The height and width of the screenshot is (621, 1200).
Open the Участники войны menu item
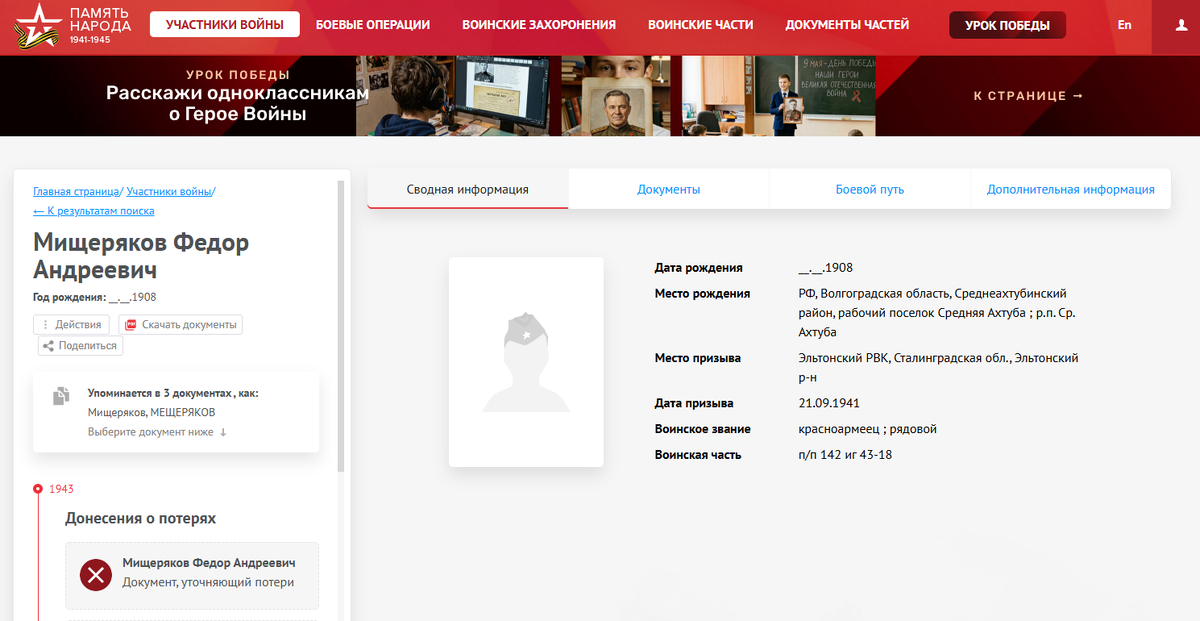pos(225,25)
